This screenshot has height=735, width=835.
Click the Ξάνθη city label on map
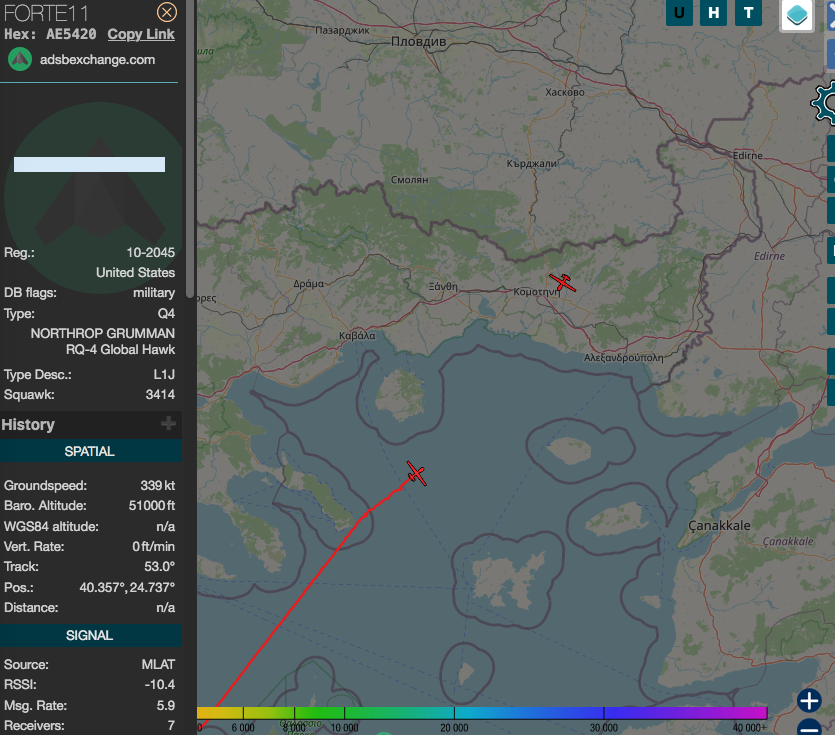[443, 287]
